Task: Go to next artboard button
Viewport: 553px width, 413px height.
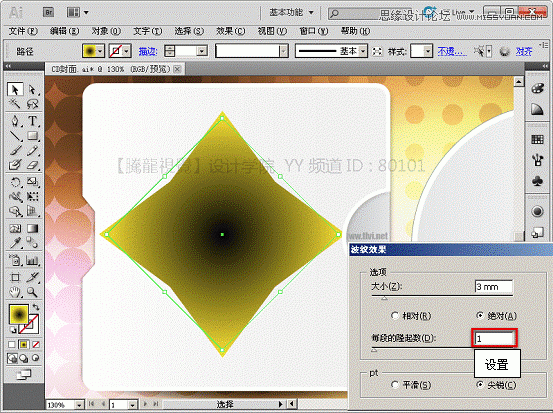Action: (145, 404)
